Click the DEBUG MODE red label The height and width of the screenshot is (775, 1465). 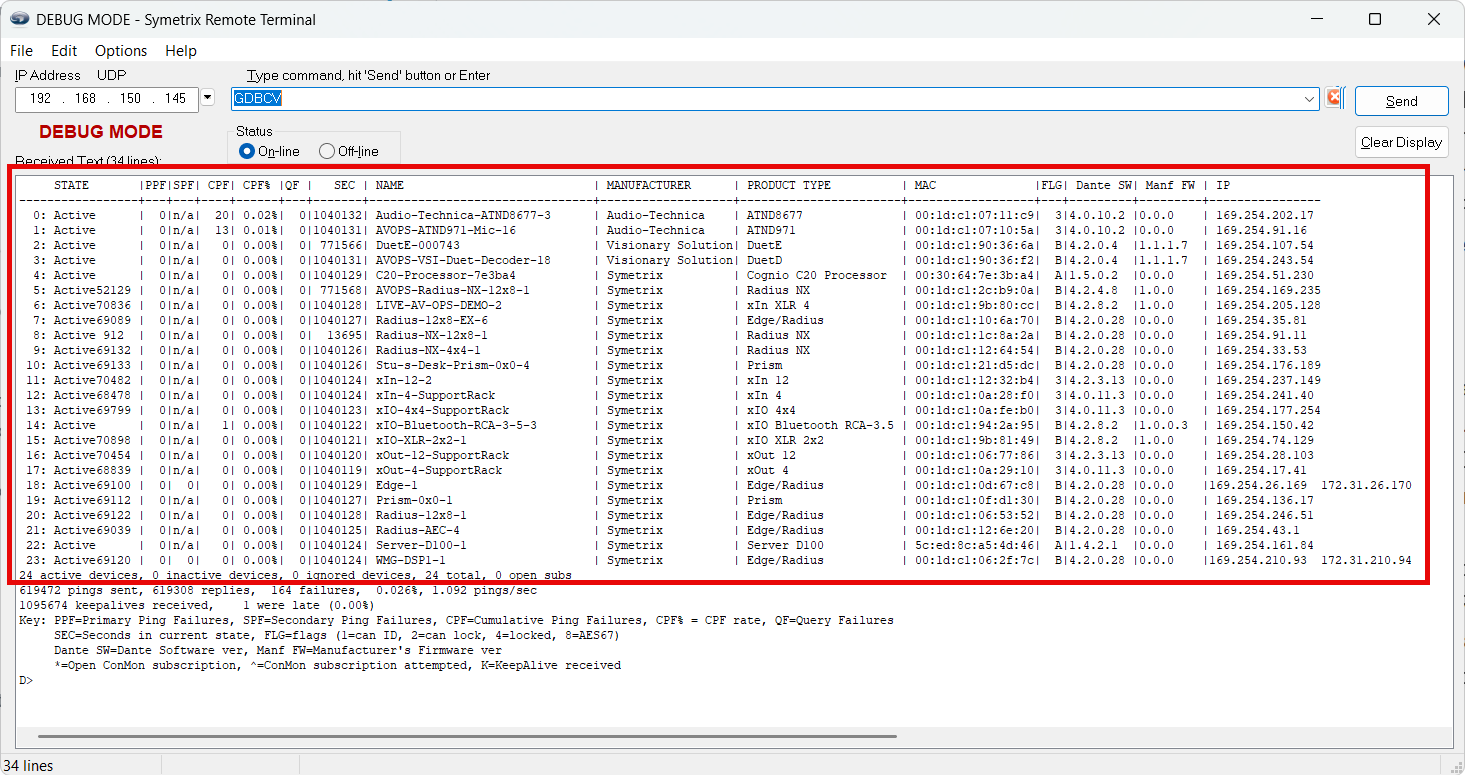(101, 132)
